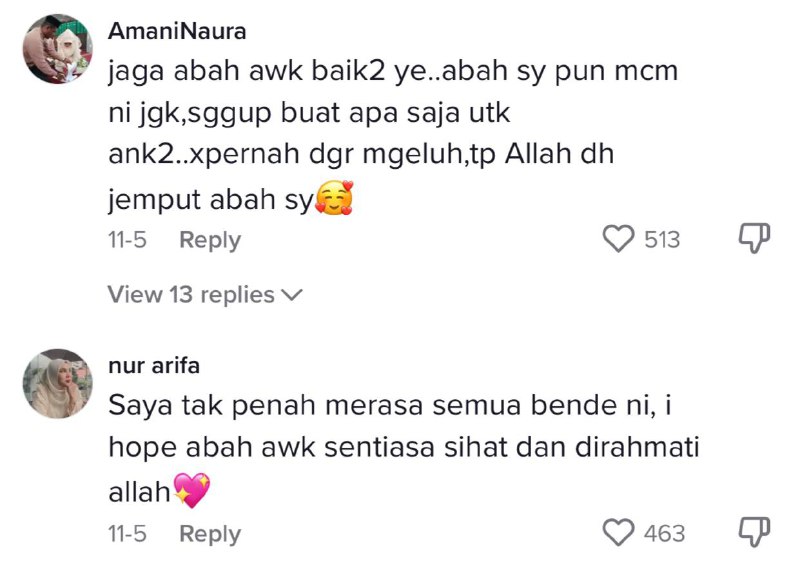
Task: Click the smiling hearts emoji in AmaniNaura's comment
Action: (x=334, y=198)
